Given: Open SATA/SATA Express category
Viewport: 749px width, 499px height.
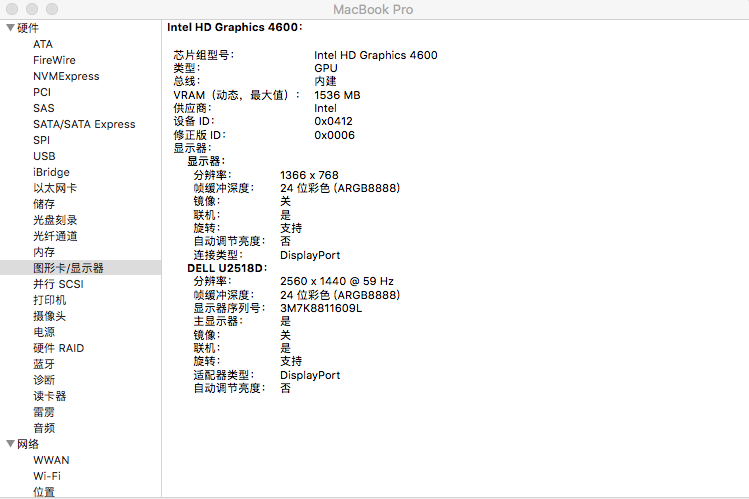Looking at the screenshot, I should pos(84,124).
